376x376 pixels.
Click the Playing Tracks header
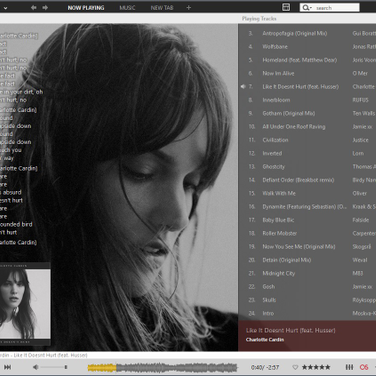(x=259, y=19)
